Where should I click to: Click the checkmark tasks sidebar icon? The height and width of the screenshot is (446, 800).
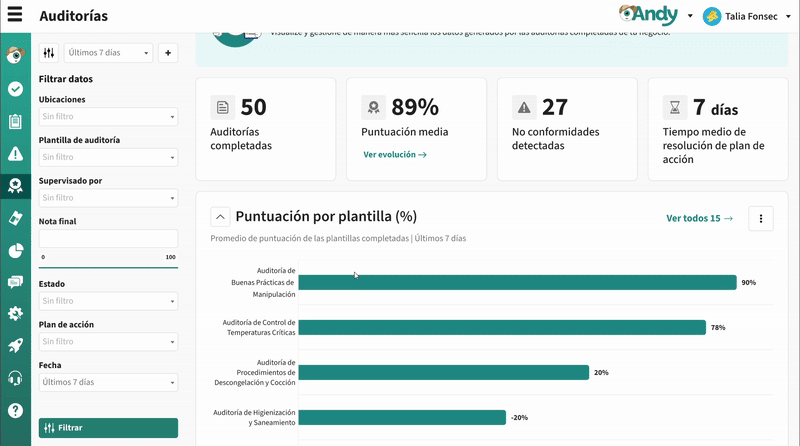click(15, 88)
